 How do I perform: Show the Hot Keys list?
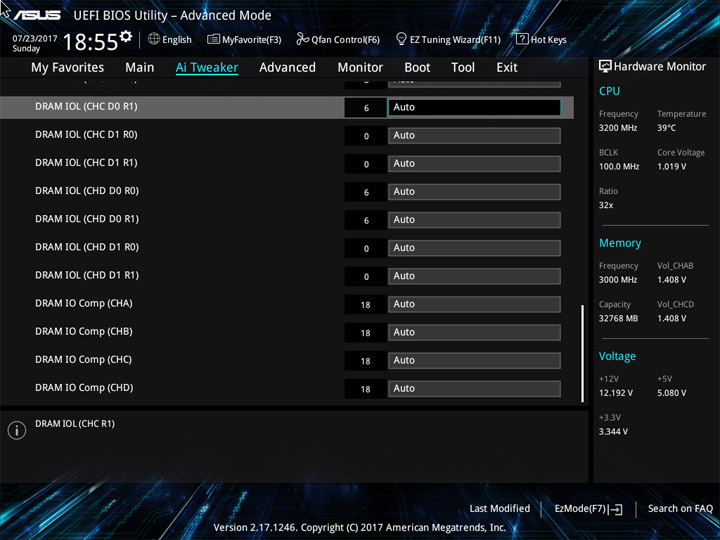(x=548, y=39)
